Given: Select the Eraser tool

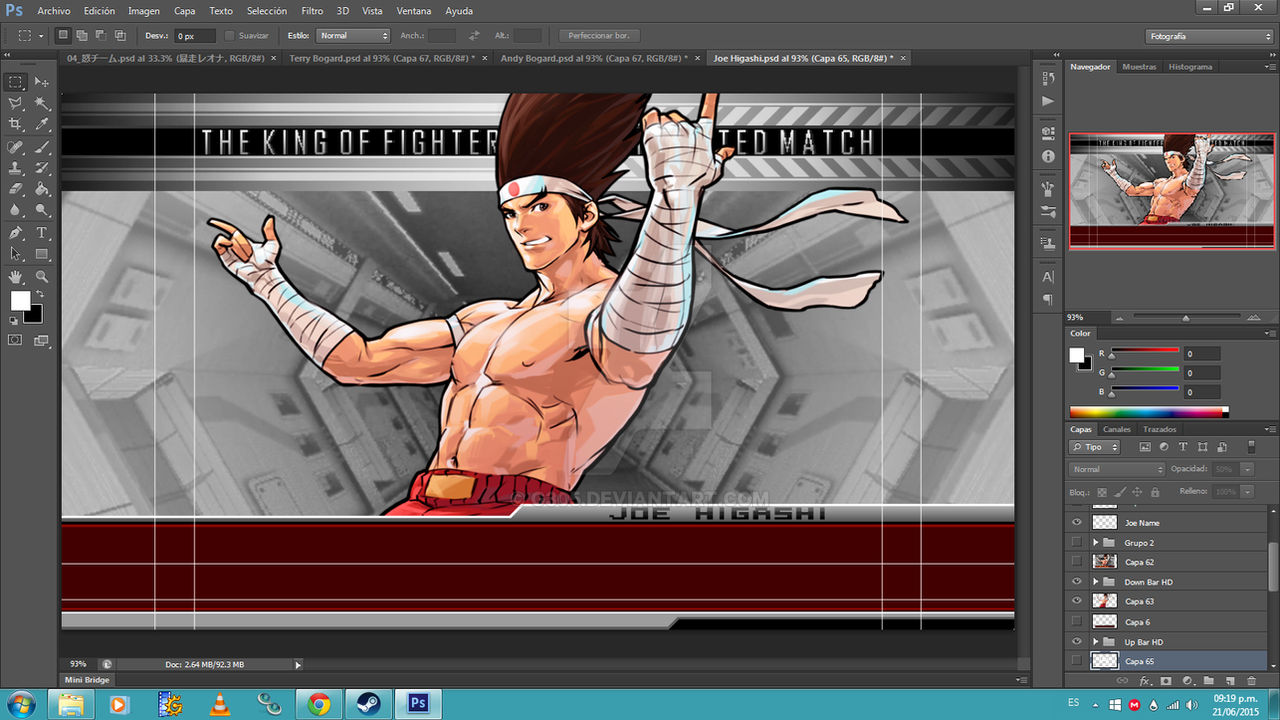Looking at the screenshot, I should tap(15, 189).
